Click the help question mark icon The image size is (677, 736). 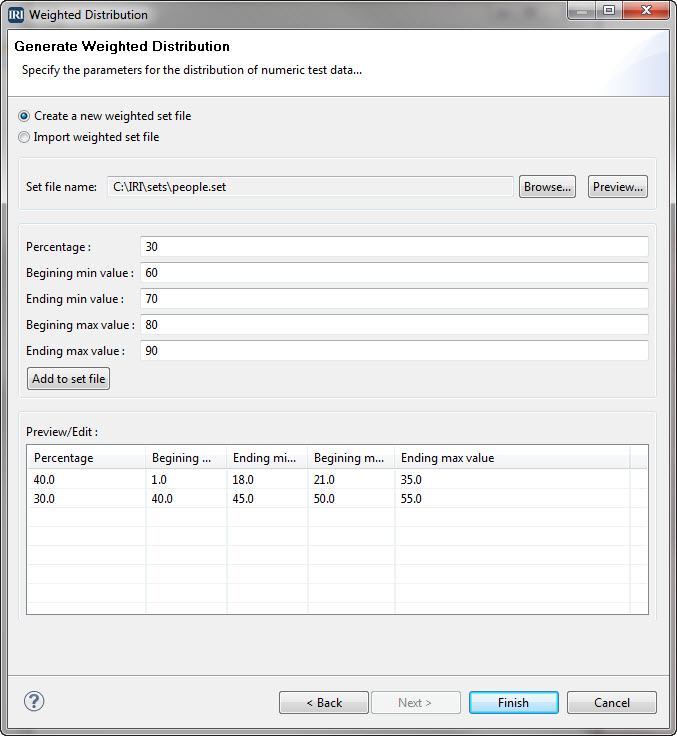(x=34, y=701)
